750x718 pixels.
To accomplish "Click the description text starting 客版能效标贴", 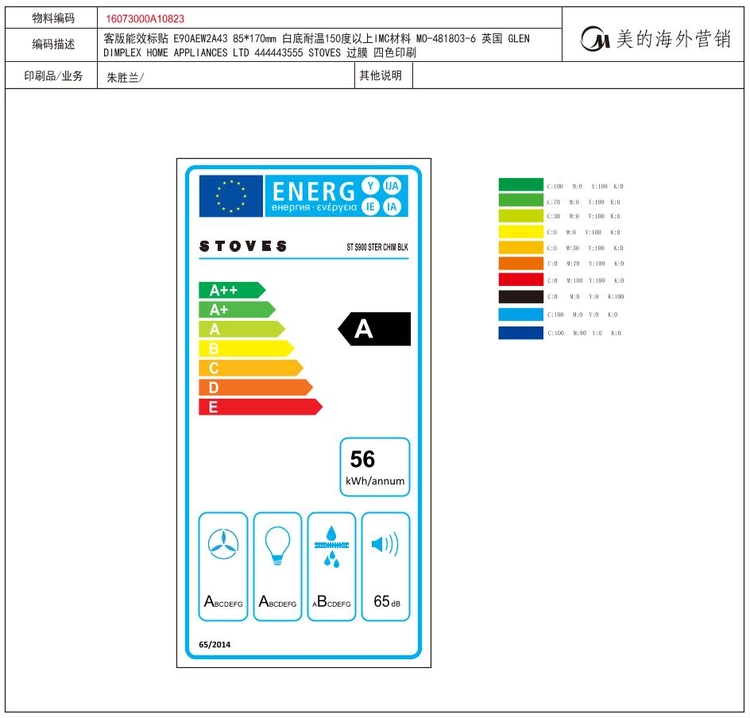I will 316,45.
